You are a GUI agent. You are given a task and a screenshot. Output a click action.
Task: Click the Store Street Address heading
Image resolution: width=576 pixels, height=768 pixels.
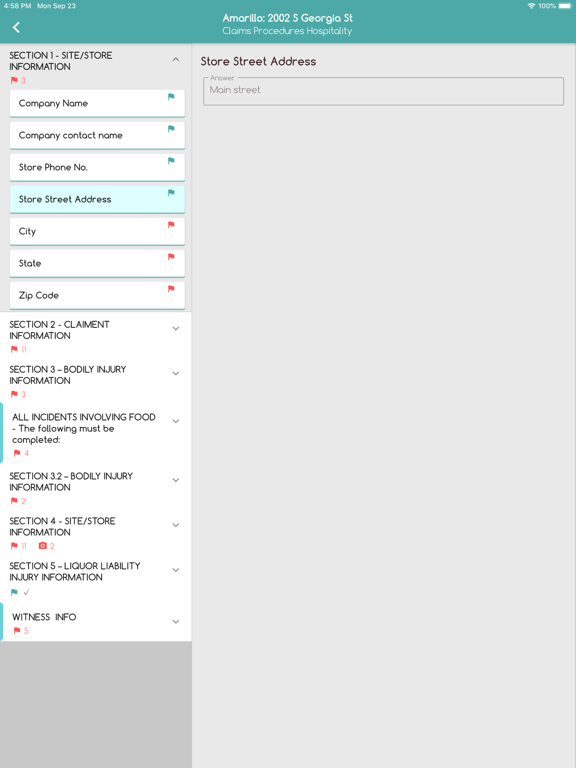(x=258, y=61)
